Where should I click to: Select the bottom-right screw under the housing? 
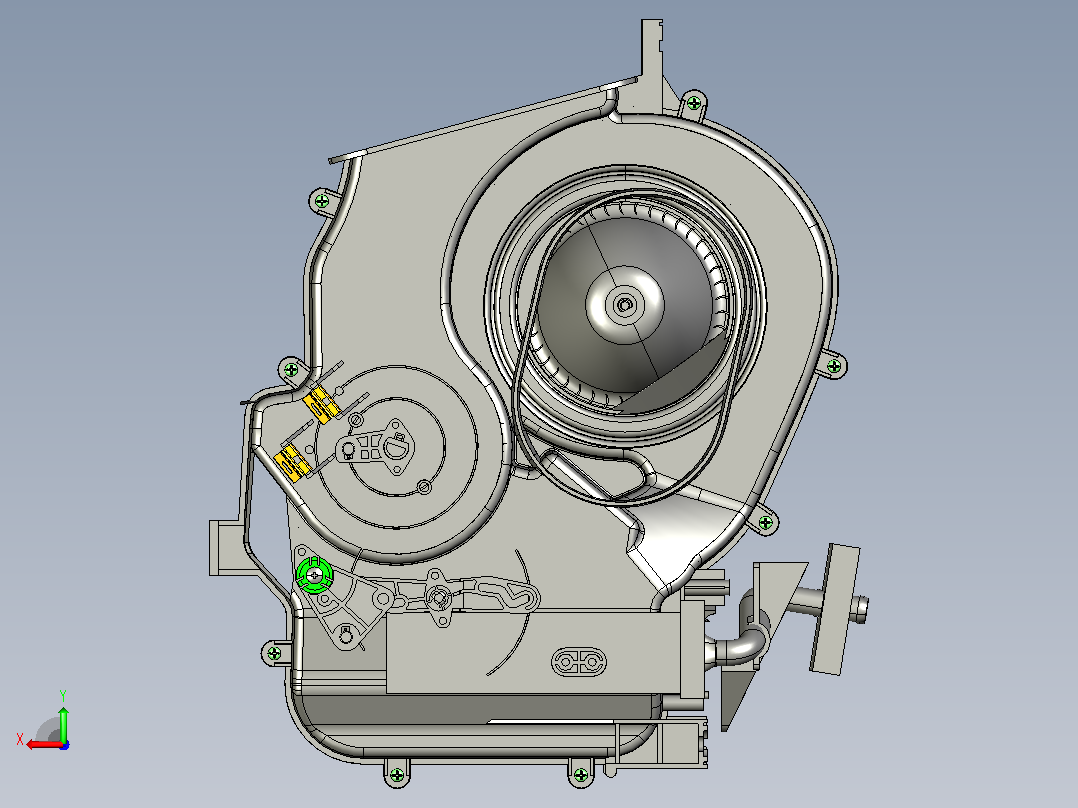tap(581, 775)
